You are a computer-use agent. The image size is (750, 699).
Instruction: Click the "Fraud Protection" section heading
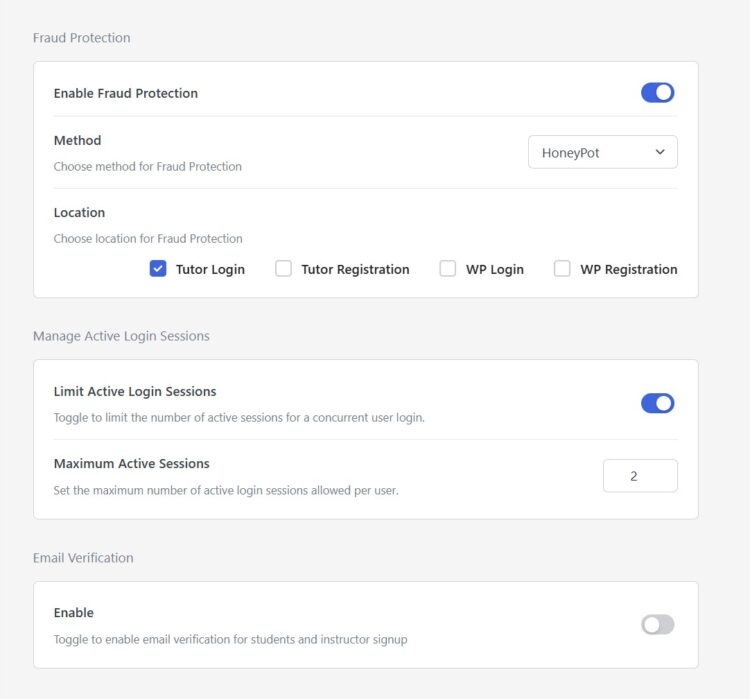tap(81, 38)
